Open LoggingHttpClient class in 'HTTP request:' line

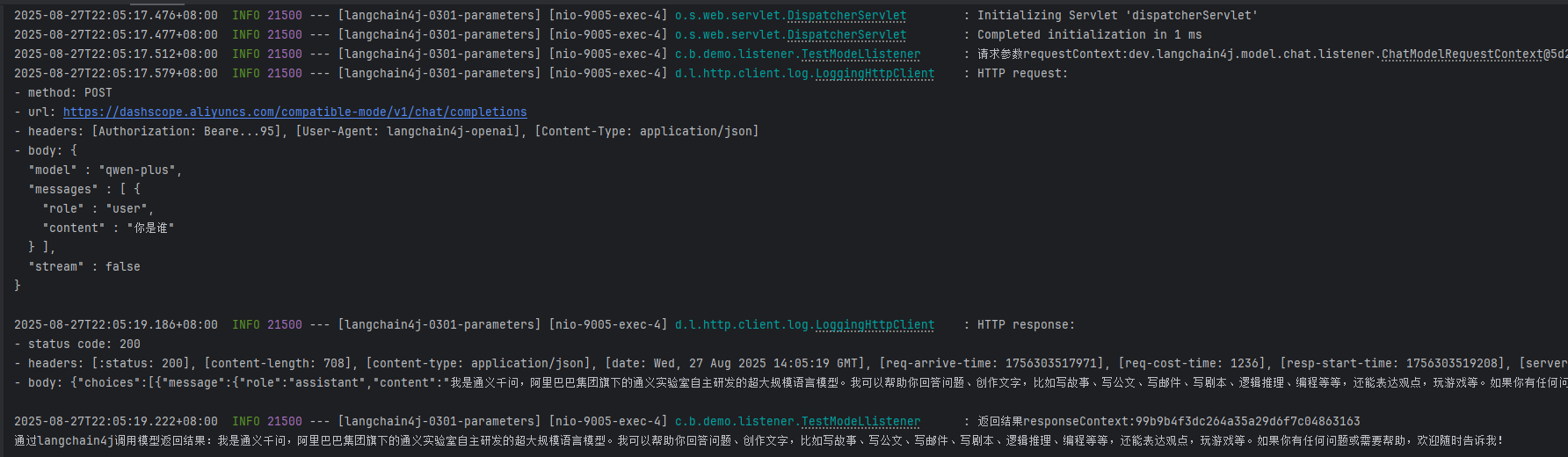[875, 73]
